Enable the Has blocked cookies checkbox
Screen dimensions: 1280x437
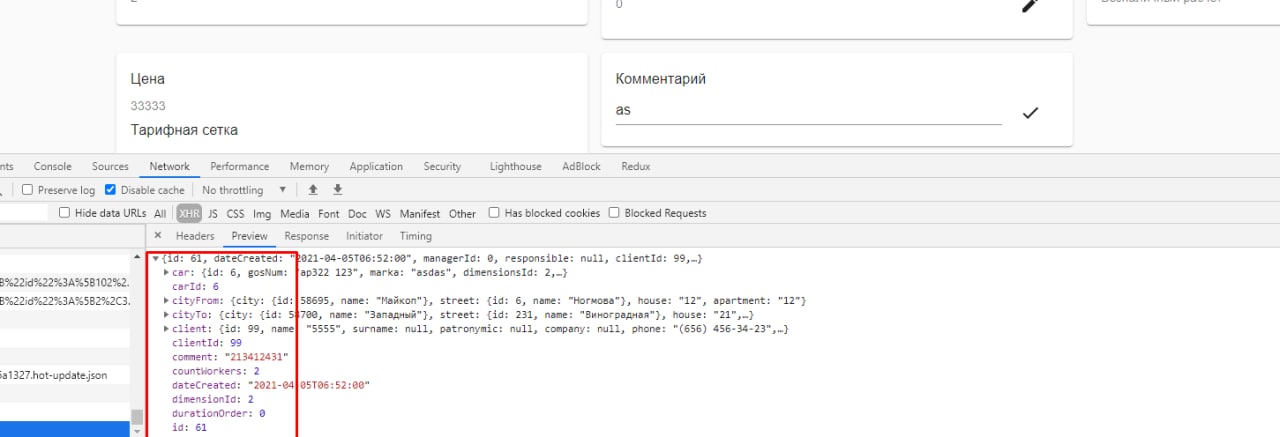click(494, 213)
